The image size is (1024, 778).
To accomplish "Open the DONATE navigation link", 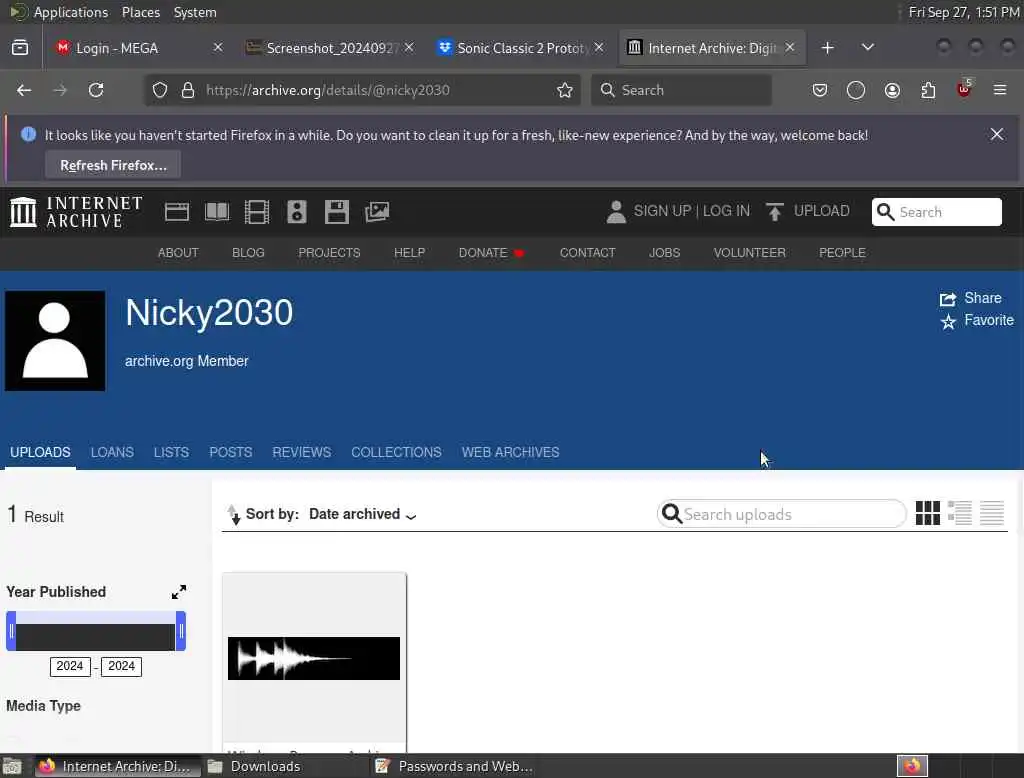I will [491, 253].
